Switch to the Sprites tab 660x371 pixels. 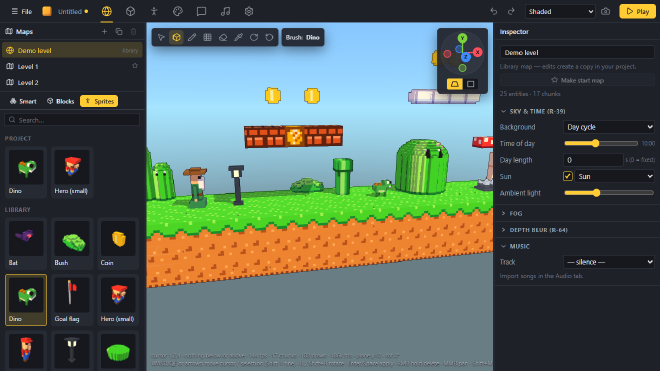coord(99,101)
